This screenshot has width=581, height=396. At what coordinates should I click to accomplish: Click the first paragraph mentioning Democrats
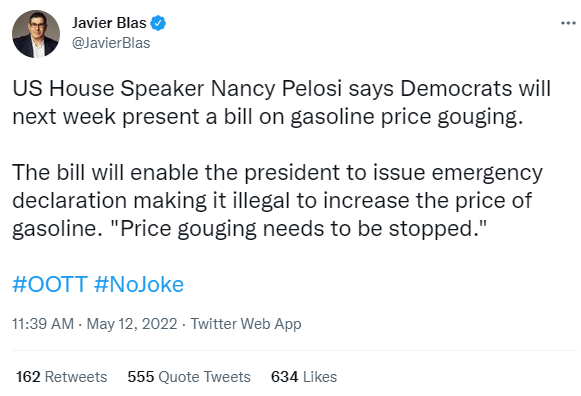[282, 103]
